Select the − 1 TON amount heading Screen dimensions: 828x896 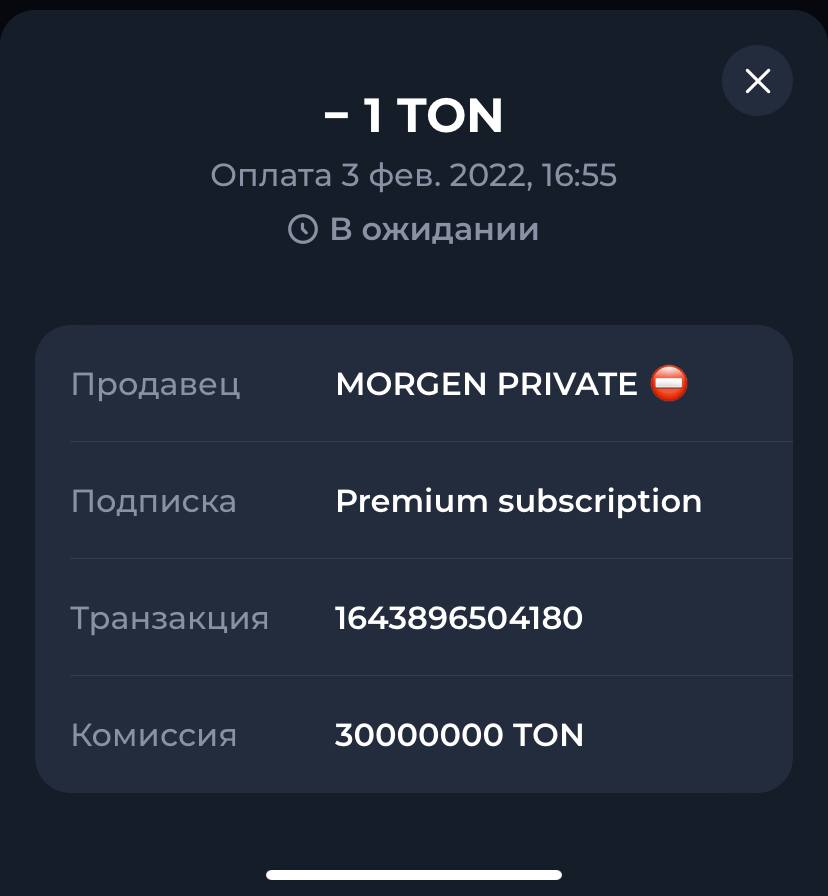coord(414,115)
